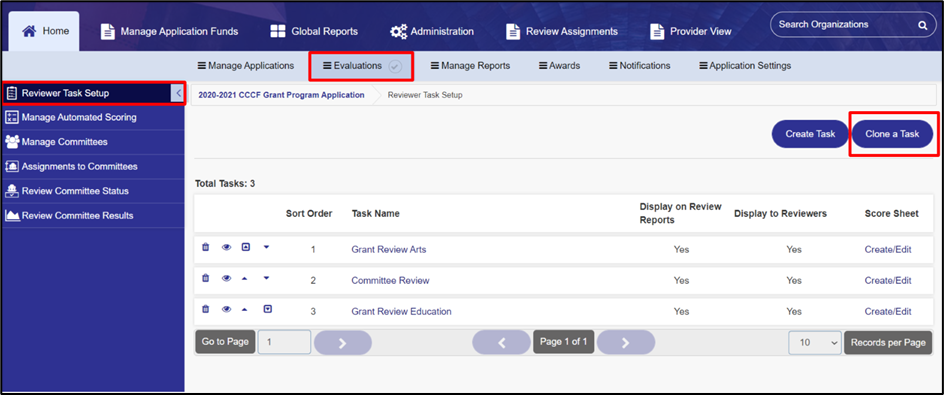Select Review Committee Results in the sidebar
This screenshot has width=944, height=395.
click(93, 216)
